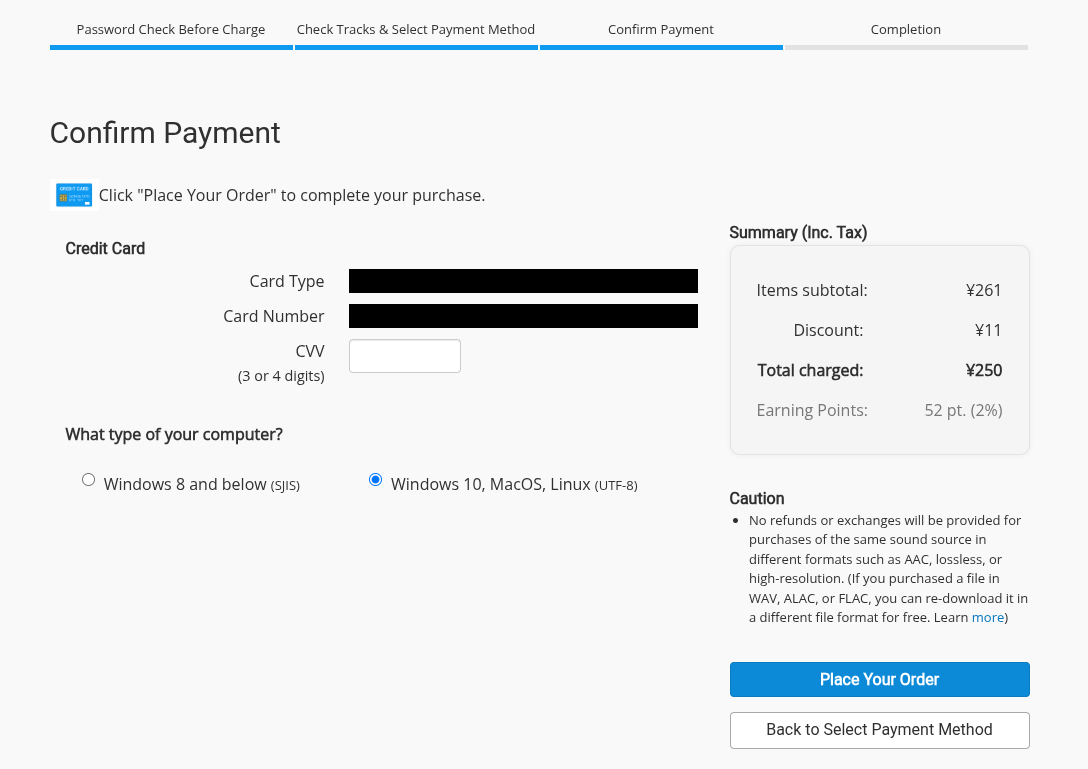
Task: Go back to Select Payment Method
Action: pyautogui.click(x=879, y=730)
